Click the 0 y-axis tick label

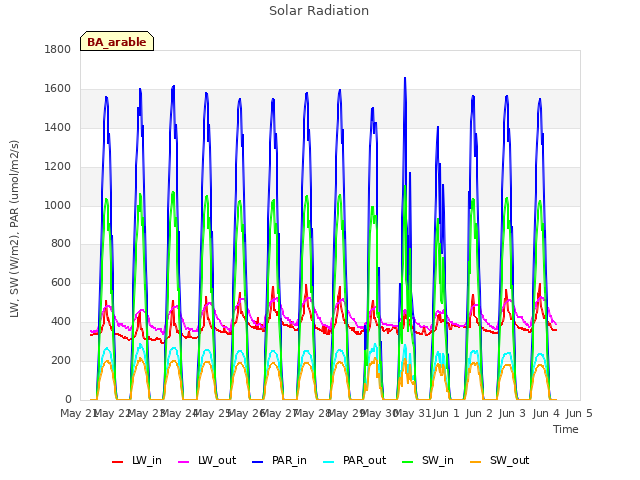pyautogui.click(x=68, y=399)
